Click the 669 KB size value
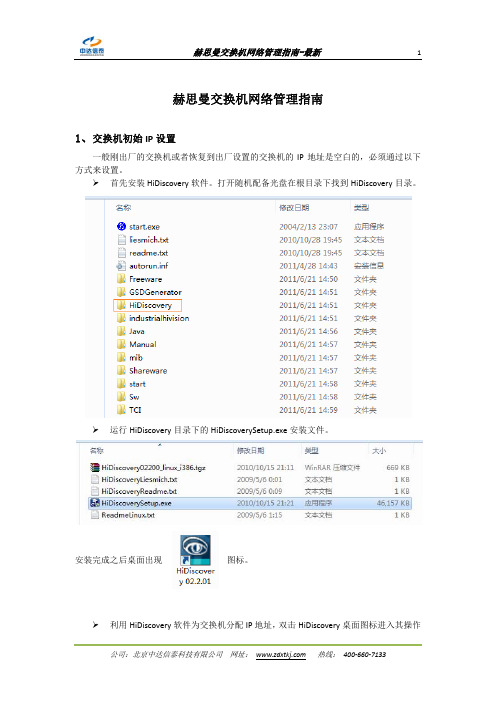Screen dimensions: 496x702 (x=398, y=467)
